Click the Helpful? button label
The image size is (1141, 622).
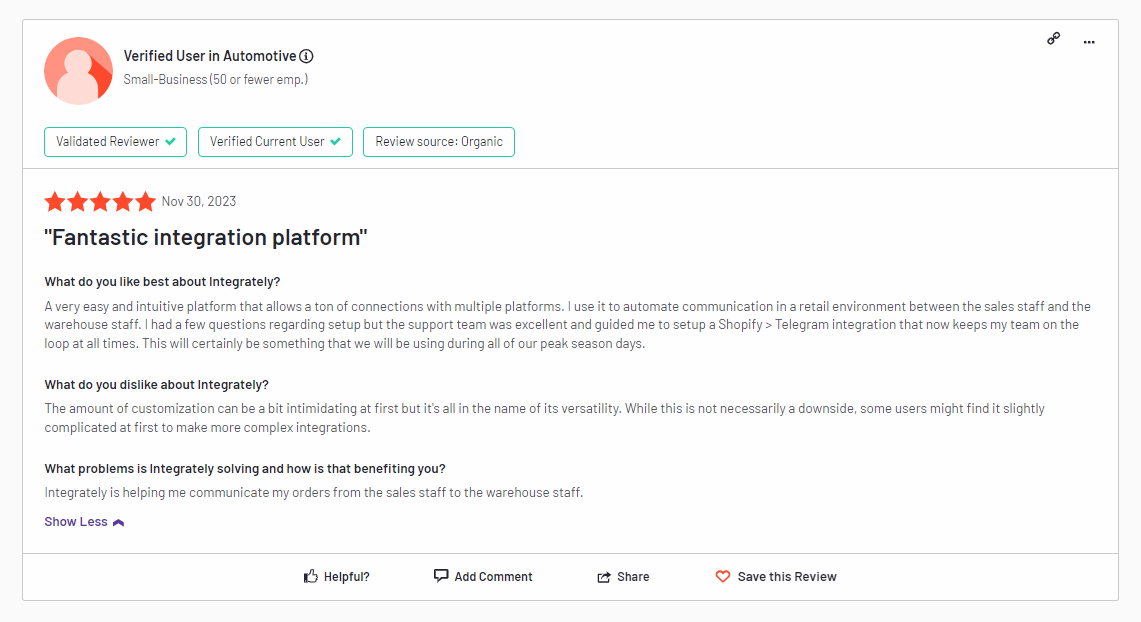(x=346, y=577)
